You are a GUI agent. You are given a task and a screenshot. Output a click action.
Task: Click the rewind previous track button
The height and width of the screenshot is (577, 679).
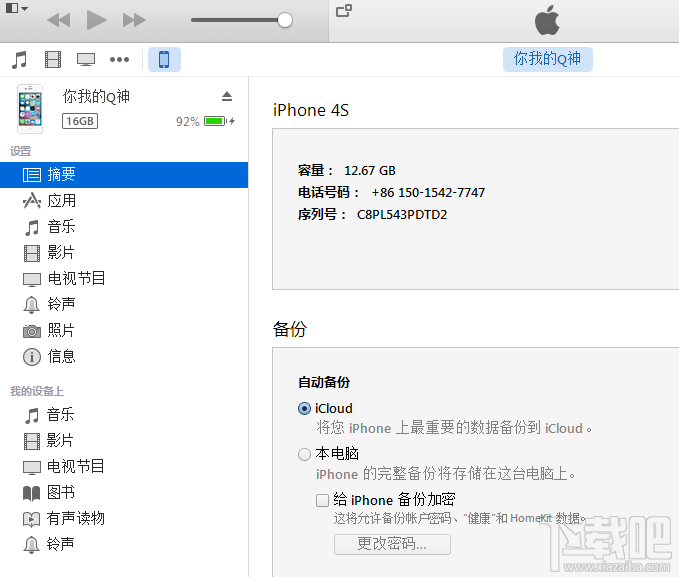click(x=58, y=20)
